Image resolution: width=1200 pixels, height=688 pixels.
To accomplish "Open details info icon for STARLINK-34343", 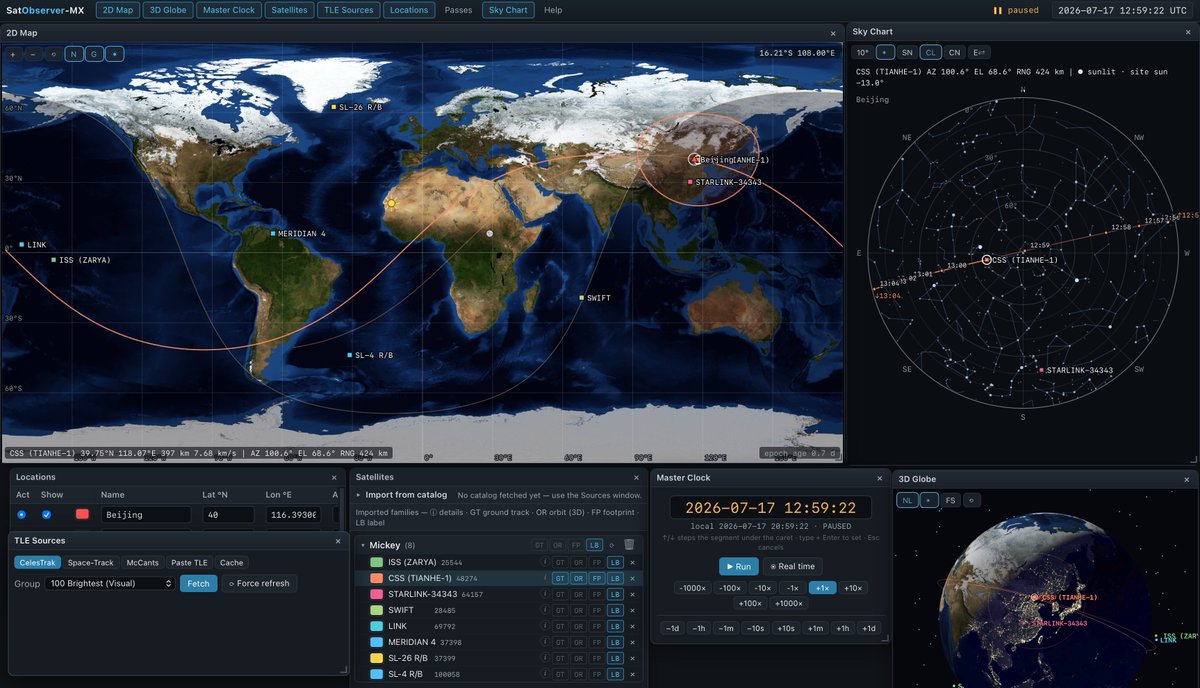I will [x=545, y=594].
